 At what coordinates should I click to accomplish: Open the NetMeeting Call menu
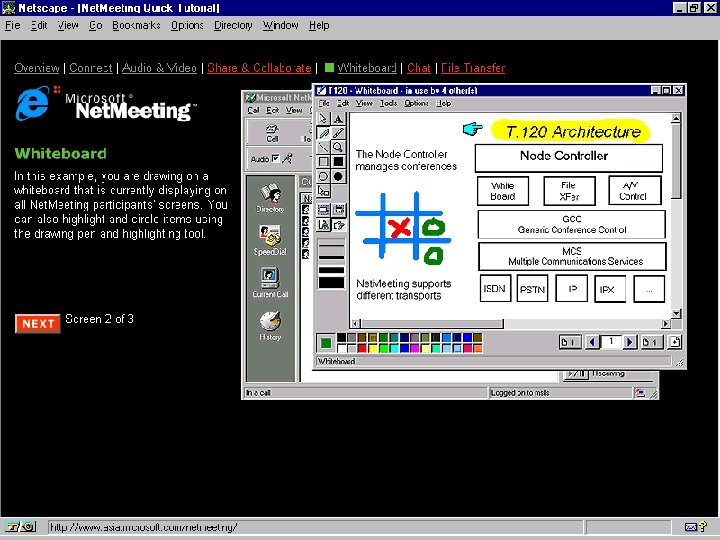point(253,110)
